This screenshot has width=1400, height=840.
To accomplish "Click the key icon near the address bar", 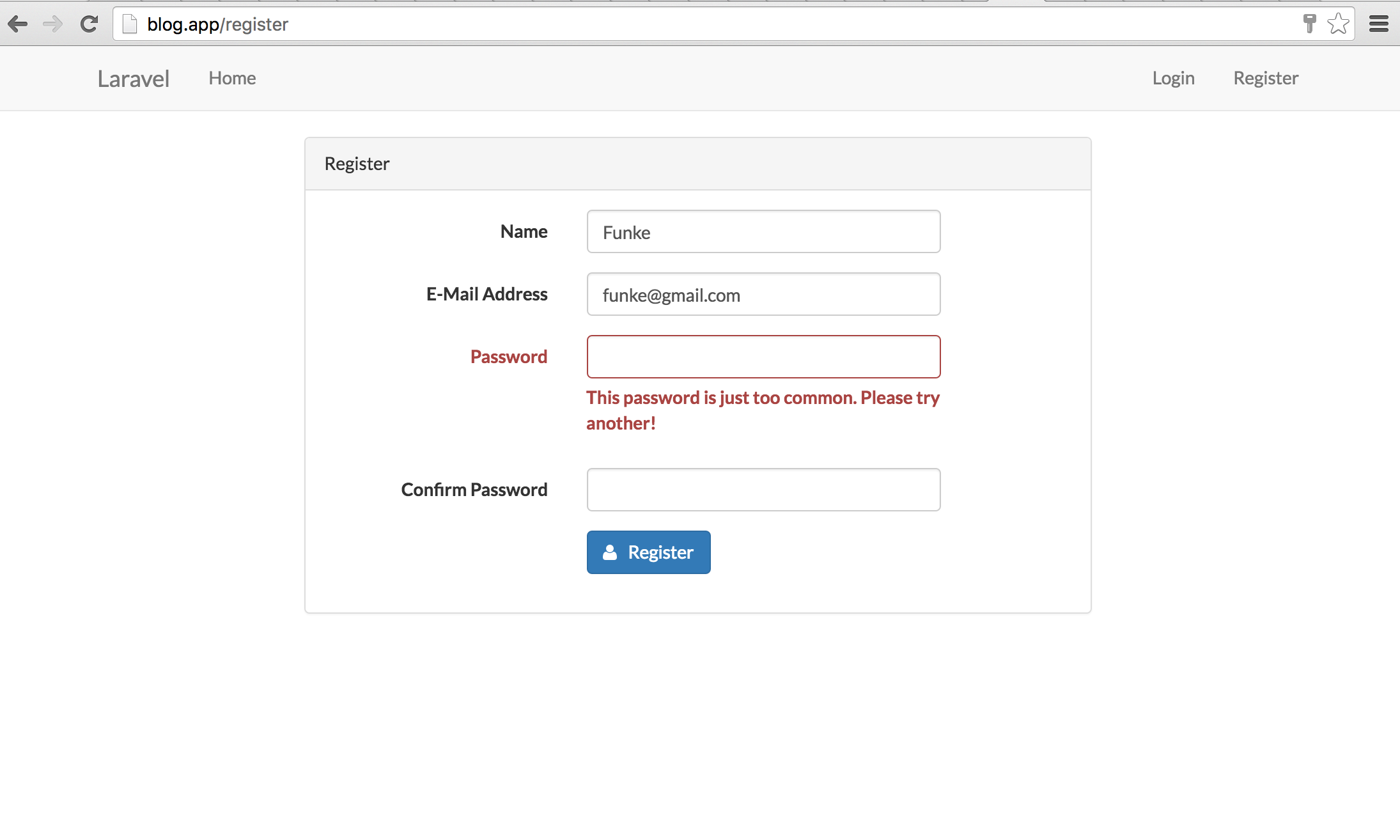I will pos(1309,24).
